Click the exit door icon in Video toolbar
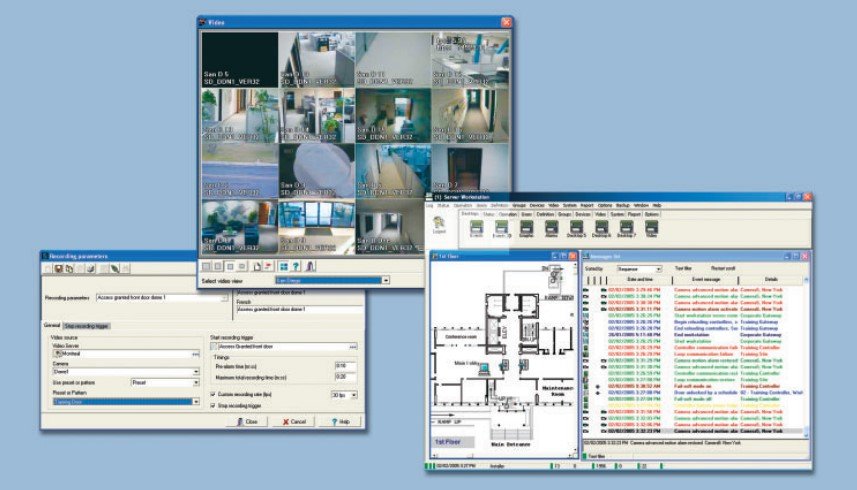The image size is (857, 490). [x=310, y=267]
